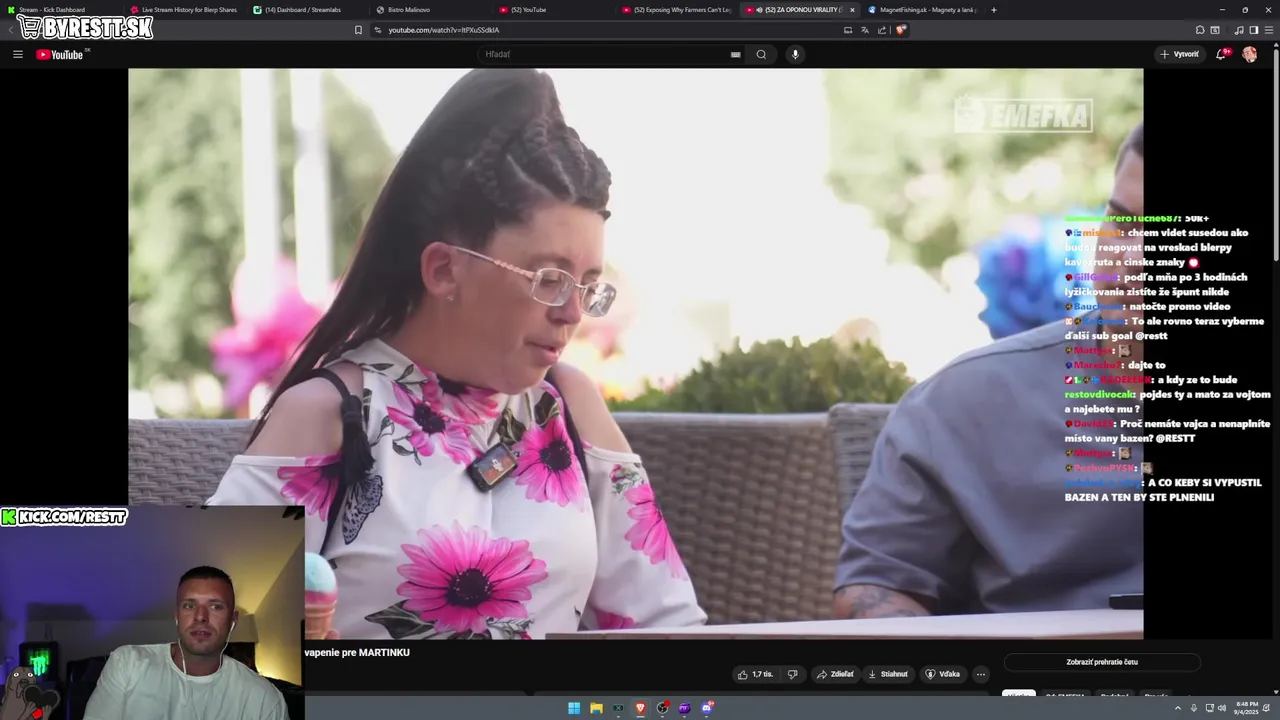
Task: Mute audio icon on ZA OPONOU VIRALITY tab
Action: pos(759,10)
